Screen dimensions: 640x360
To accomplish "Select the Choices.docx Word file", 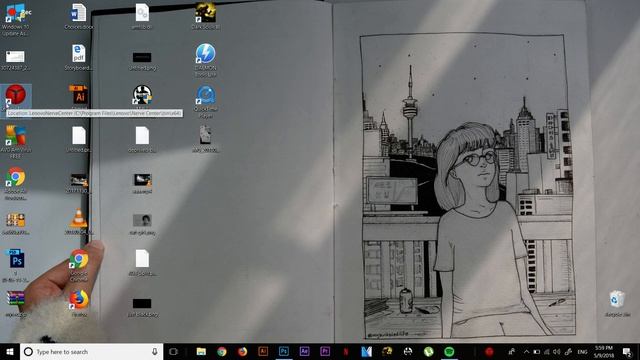I will pos(78,16).
